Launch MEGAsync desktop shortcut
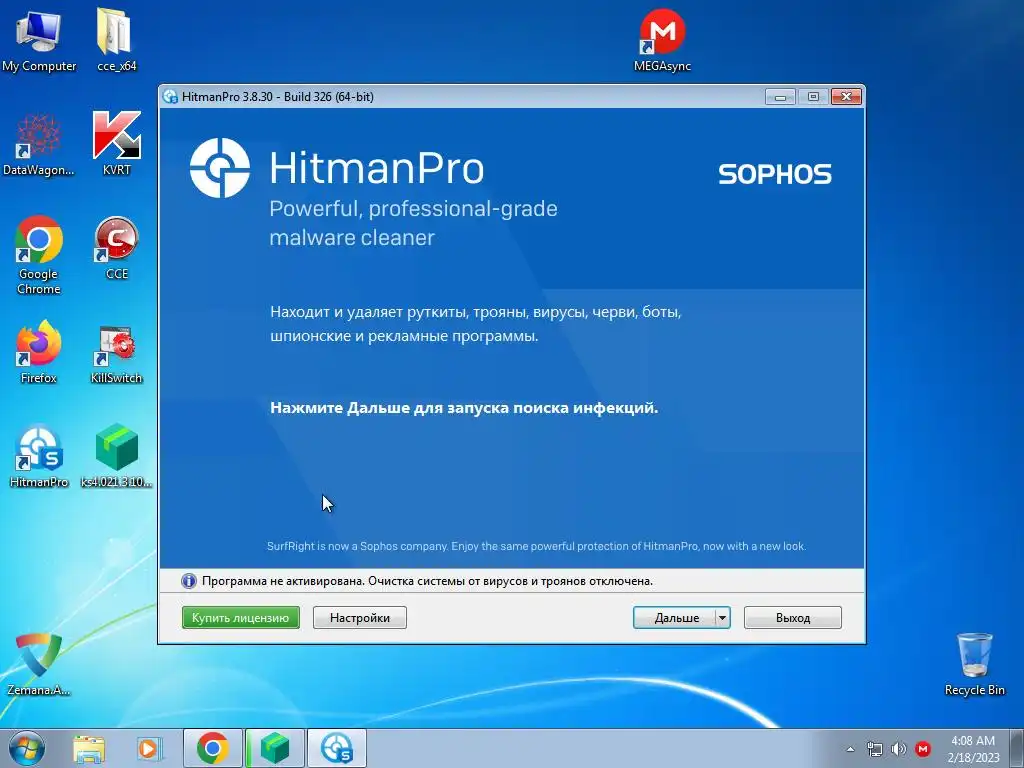The image size is (1024, 768). click(x=662, y=39)
